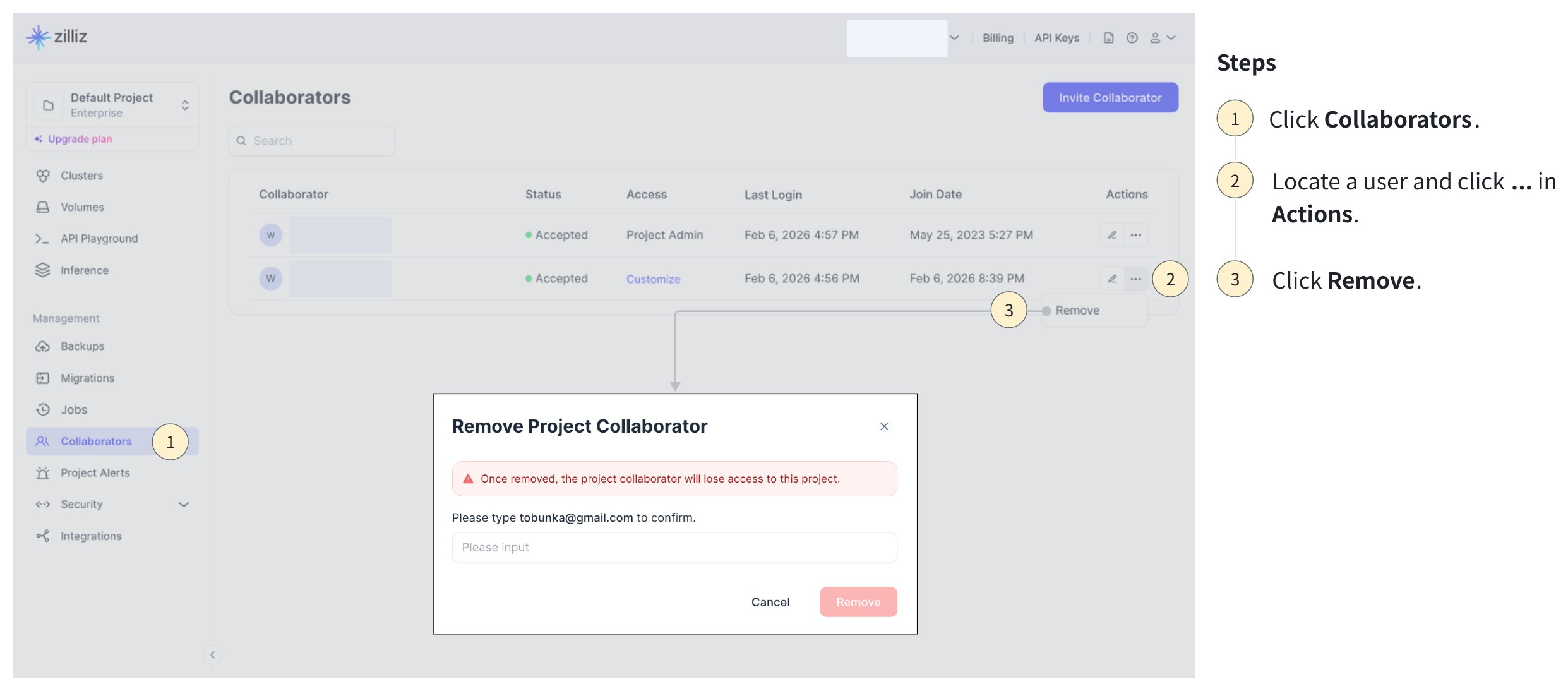The height and width of the screenshot is (691, 1568).
Task: Click the help question mark icon
Action: (x=1132, y=38)
